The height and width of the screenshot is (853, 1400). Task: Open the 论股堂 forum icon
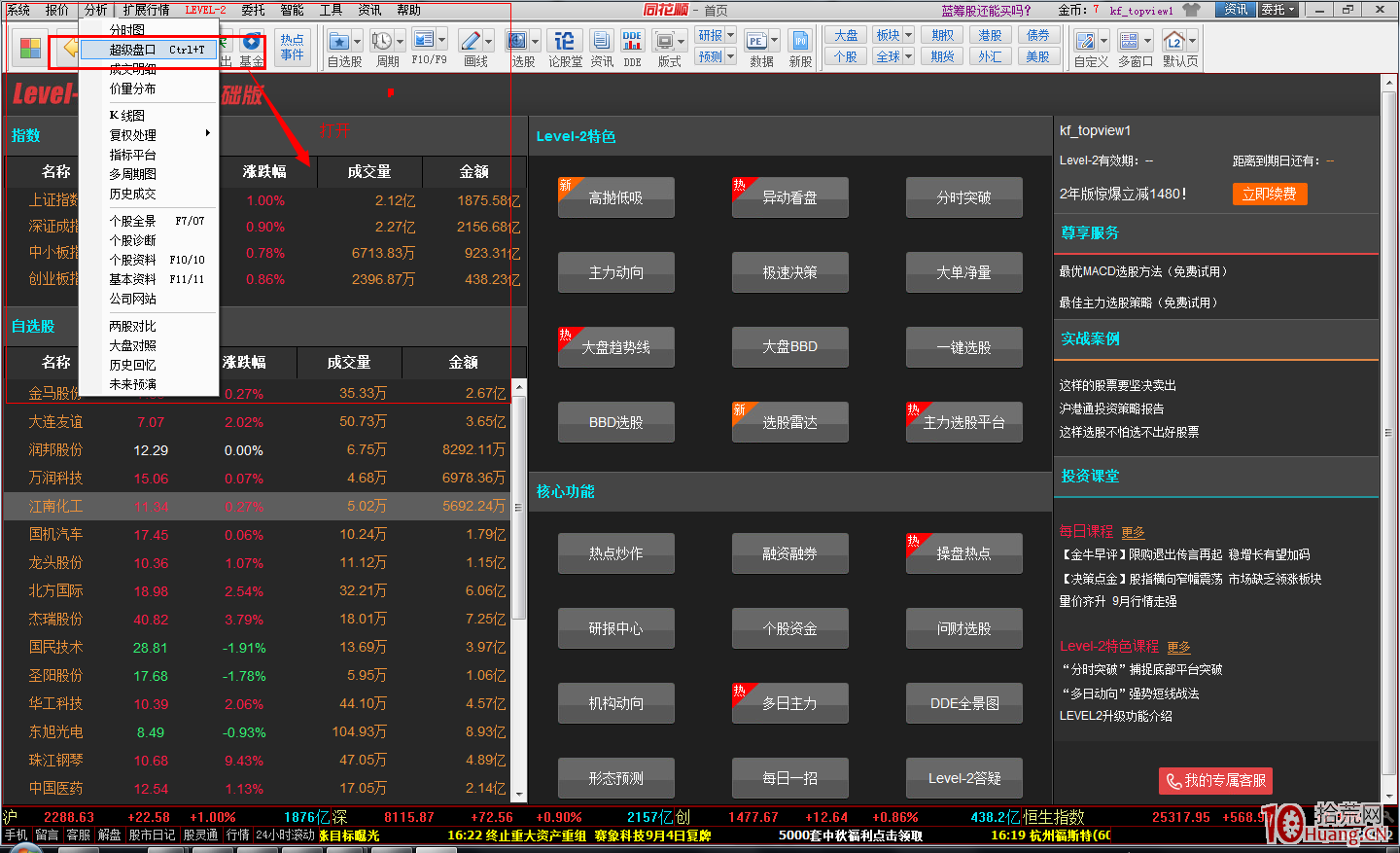point(564,41)
